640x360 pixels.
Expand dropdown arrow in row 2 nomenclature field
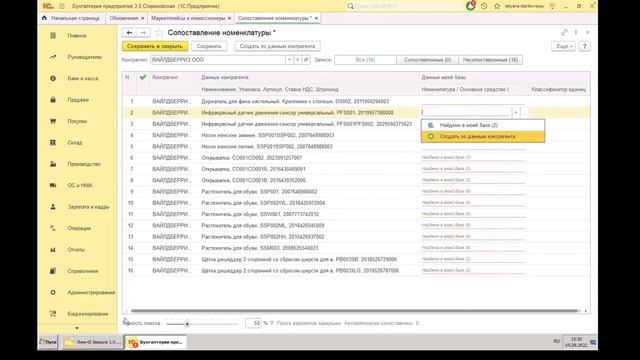[x=516, y=112]
